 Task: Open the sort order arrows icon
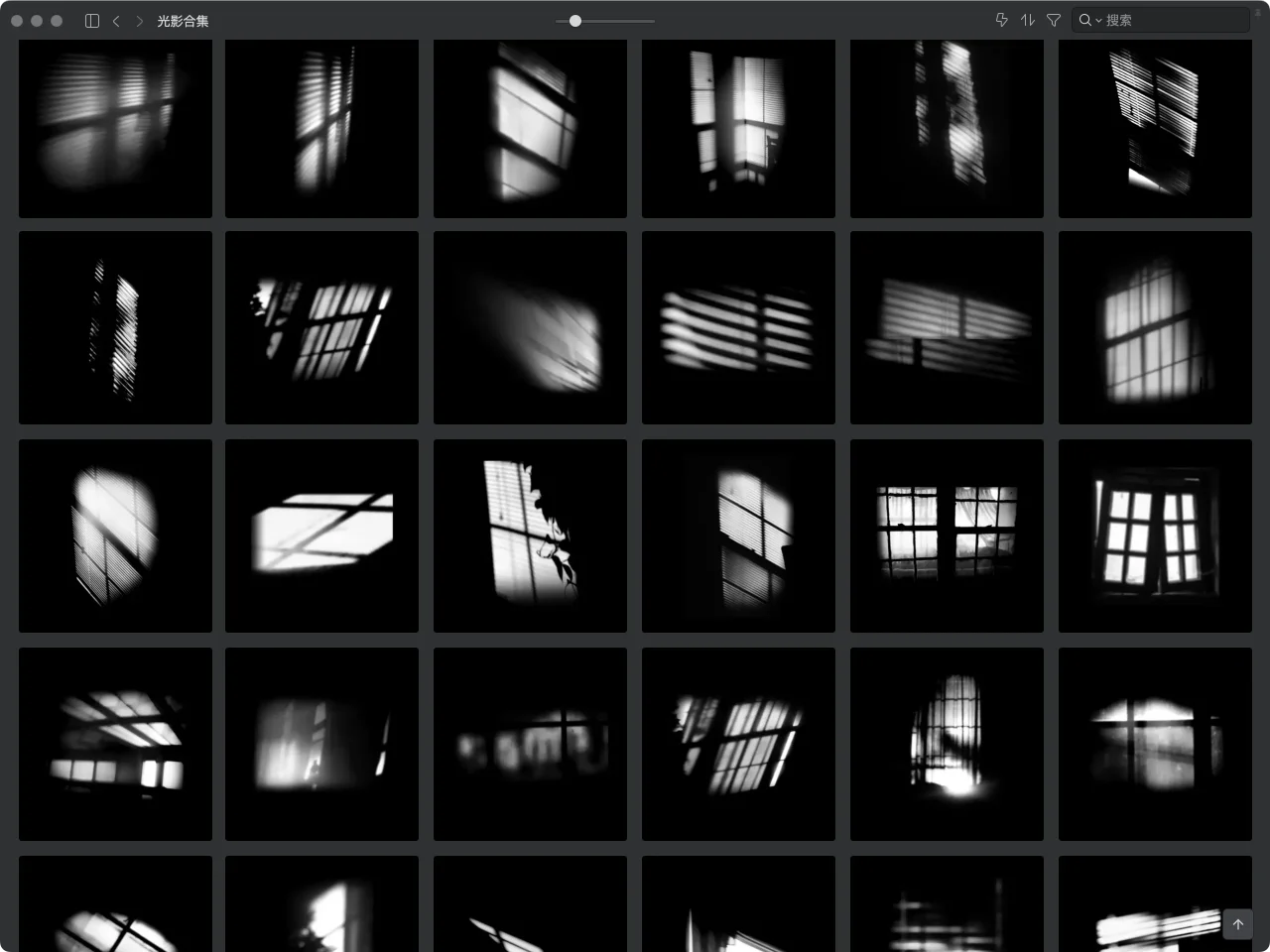(x=1027, y=20)
